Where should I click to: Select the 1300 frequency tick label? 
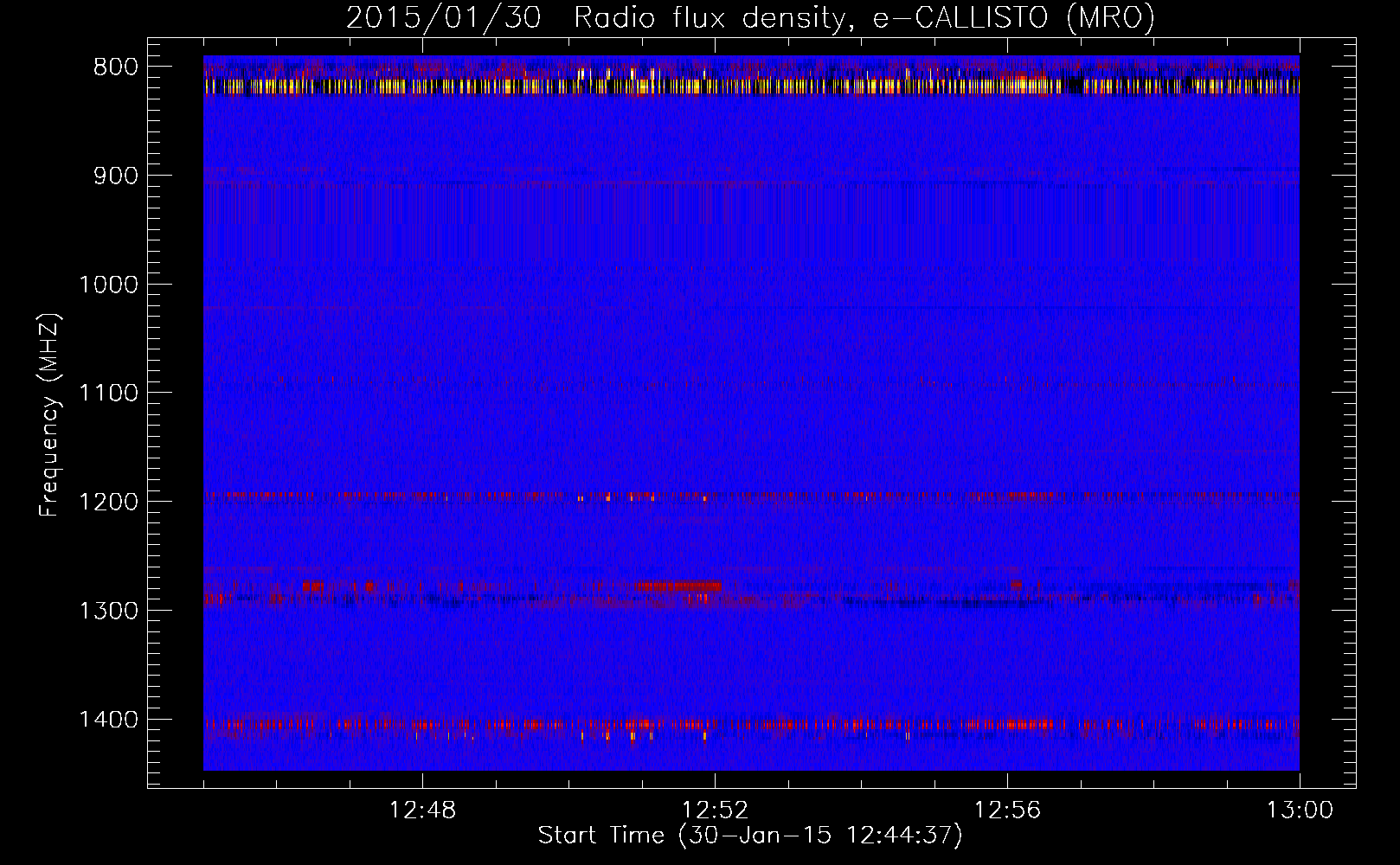click(108, 611)
